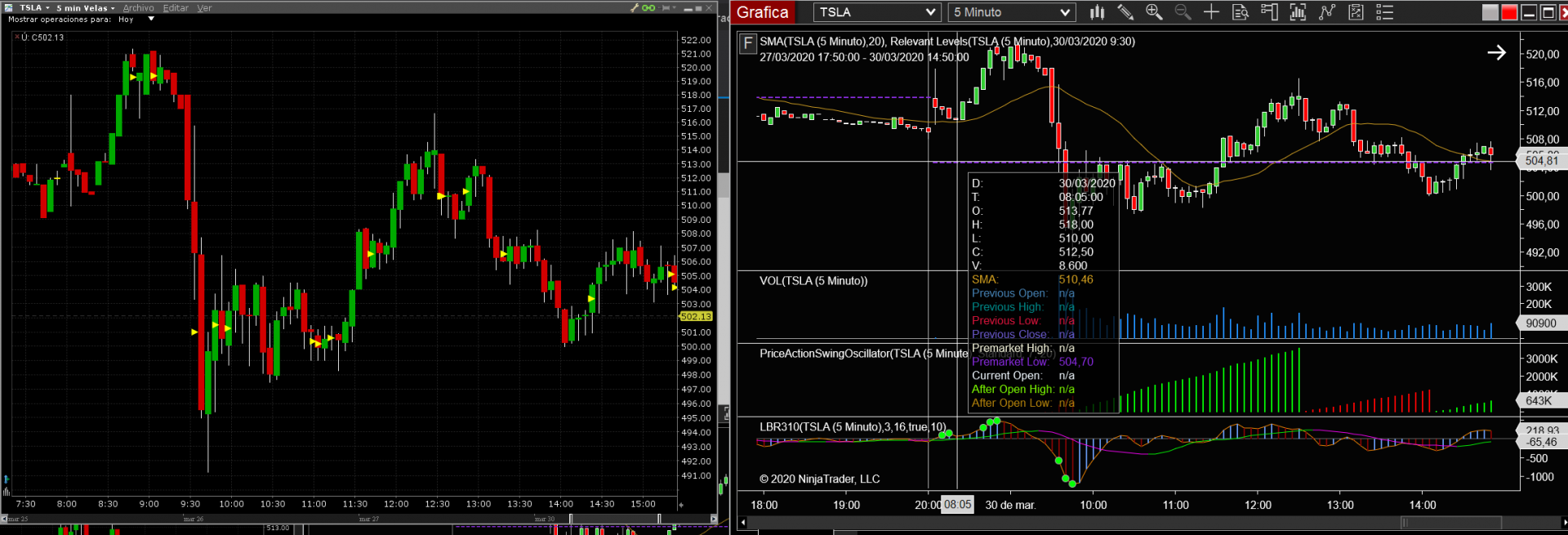Click the SMA value 510,46 in data box

pyautogui.click(x=1076, y=279)
